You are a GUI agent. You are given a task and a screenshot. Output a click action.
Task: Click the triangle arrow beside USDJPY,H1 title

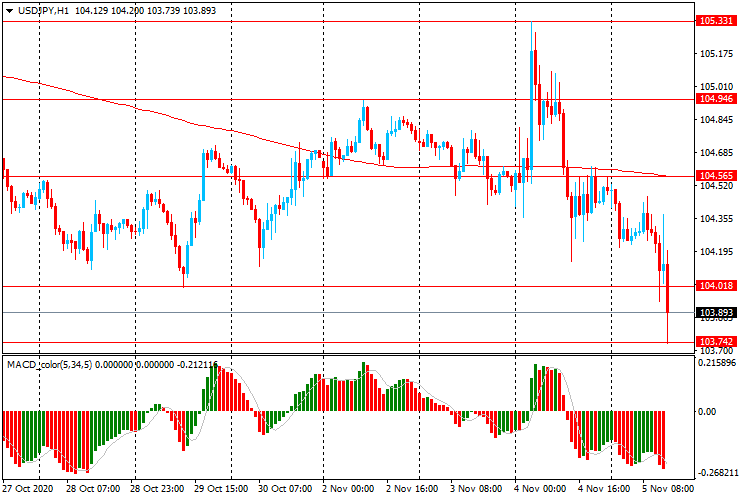[x=7, y=8]
